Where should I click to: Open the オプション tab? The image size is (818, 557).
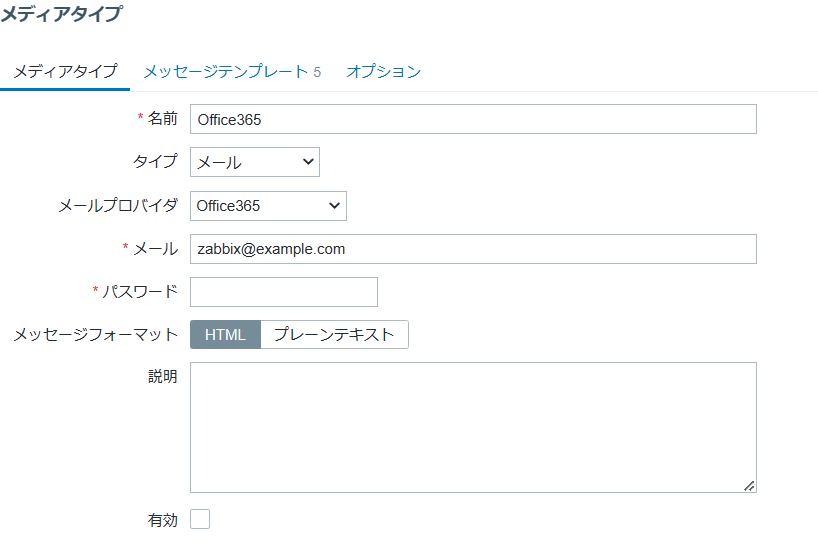point(383,71)
